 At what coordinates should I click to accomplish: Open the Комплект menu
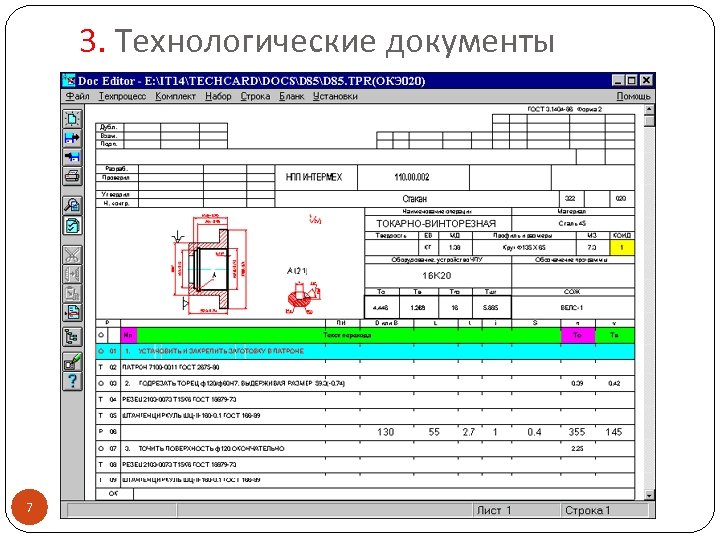coord(175,96)
